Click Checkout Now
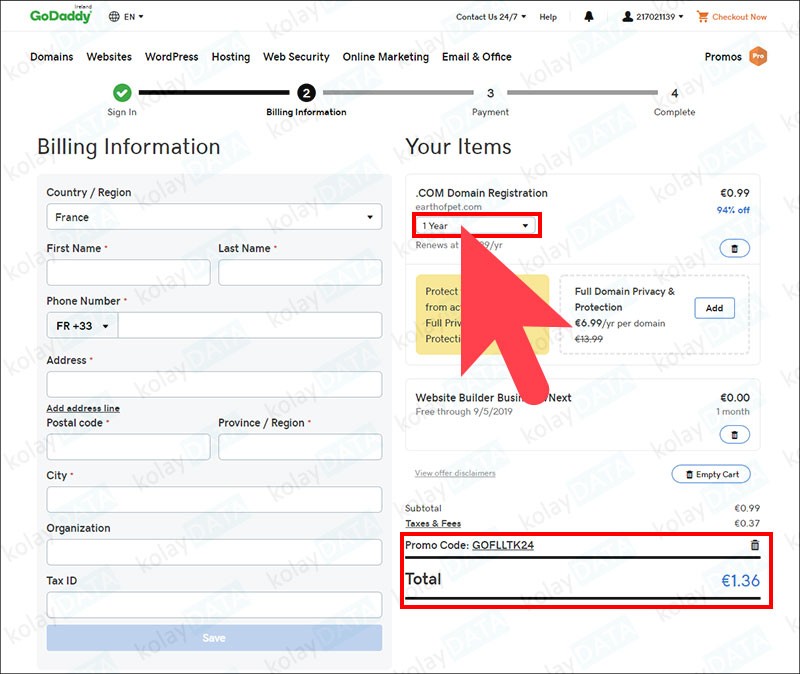This screenshot has height=674, width=800. tap(739, 17)
